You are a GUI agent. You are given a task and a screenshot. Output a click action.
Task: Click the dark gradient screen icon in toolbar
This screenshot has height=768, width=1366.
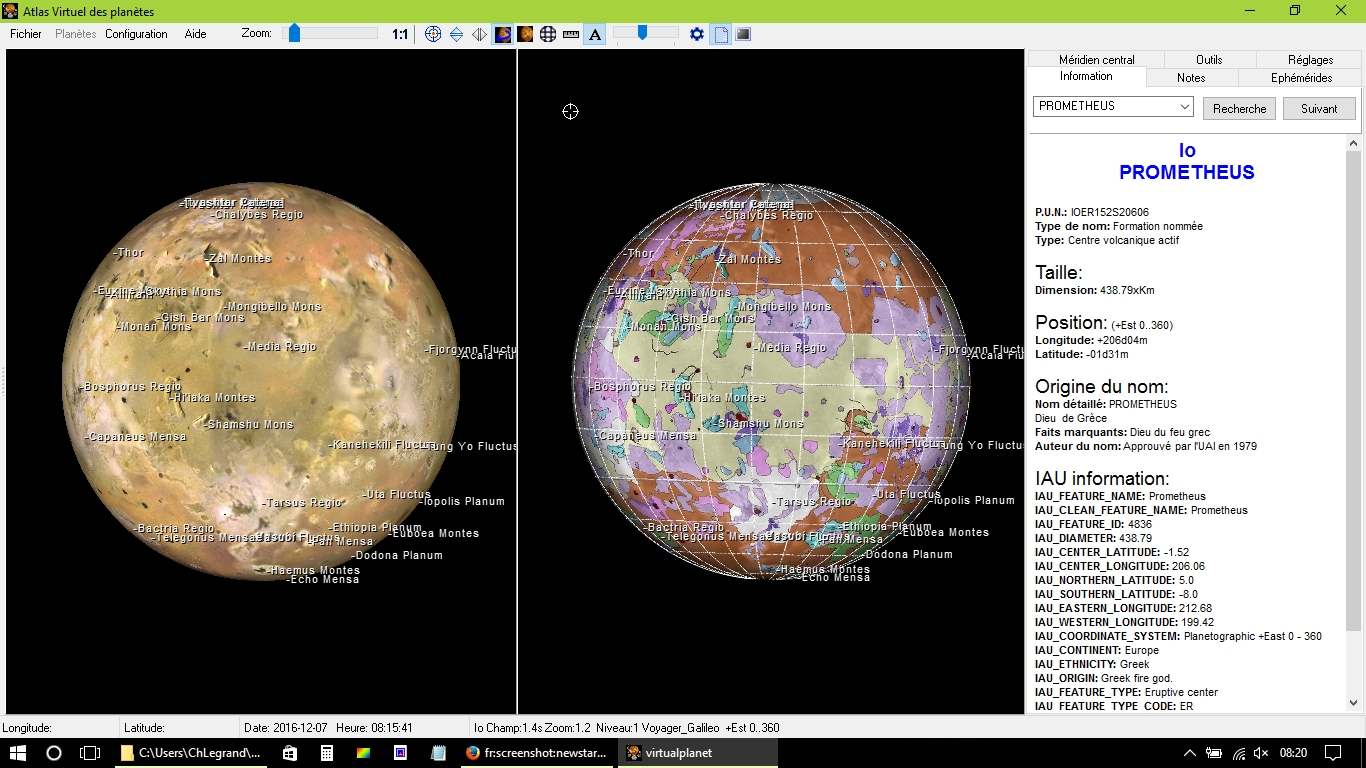743,34
